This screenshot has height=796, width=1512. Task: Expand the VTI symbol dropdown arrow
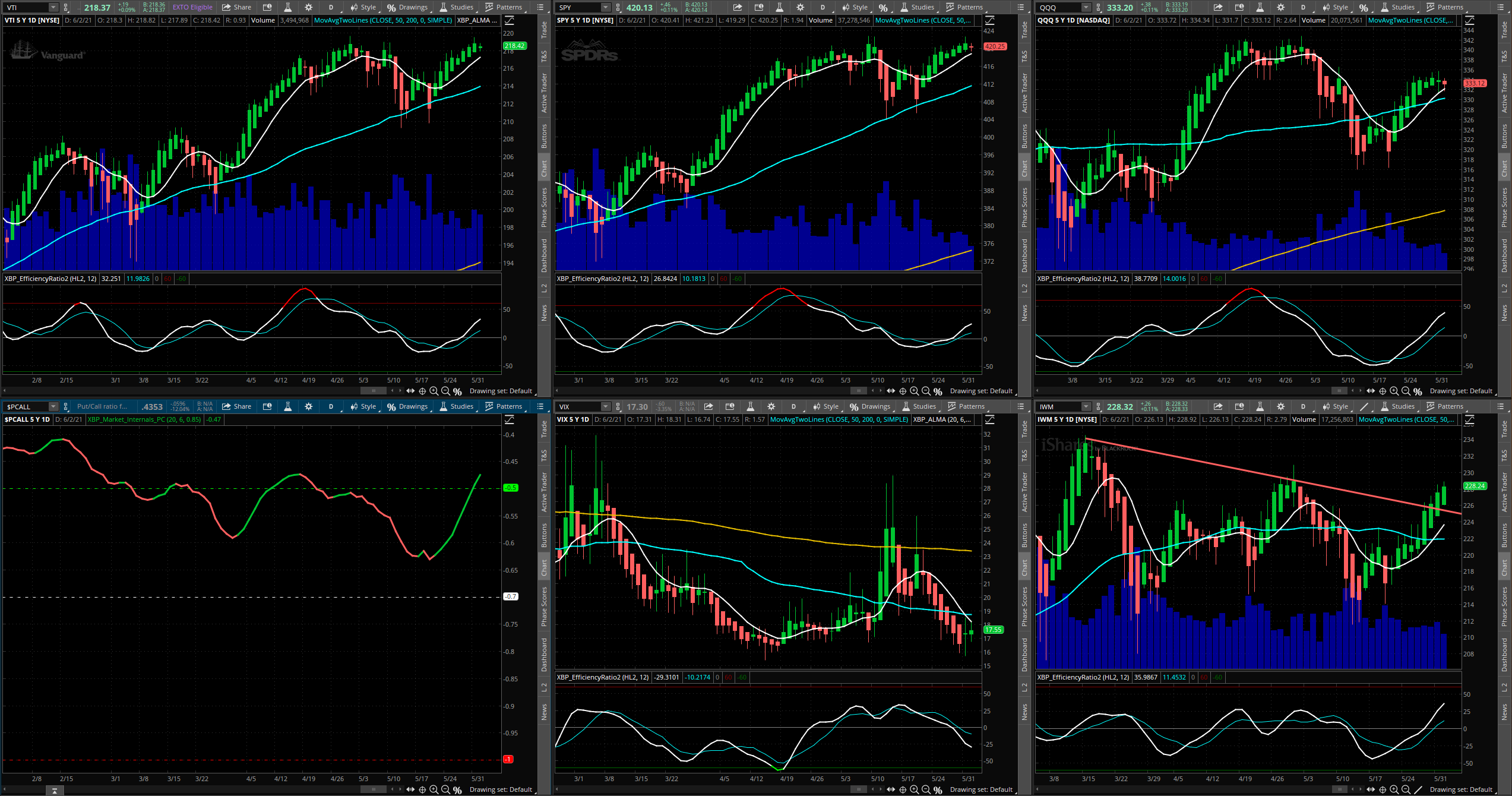click(x=53, y=7)
